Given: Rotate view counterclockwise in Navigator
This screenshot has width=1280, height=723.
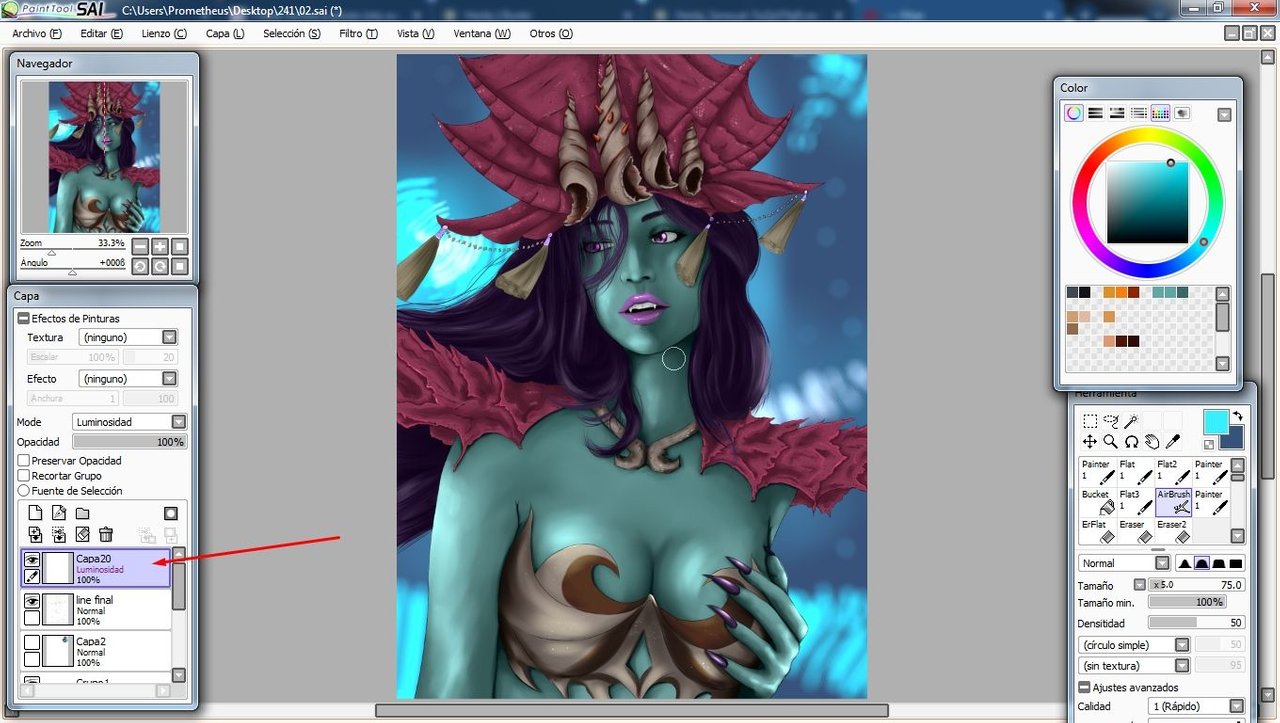Looking at the screenshot, I should (x=140, y=266).
